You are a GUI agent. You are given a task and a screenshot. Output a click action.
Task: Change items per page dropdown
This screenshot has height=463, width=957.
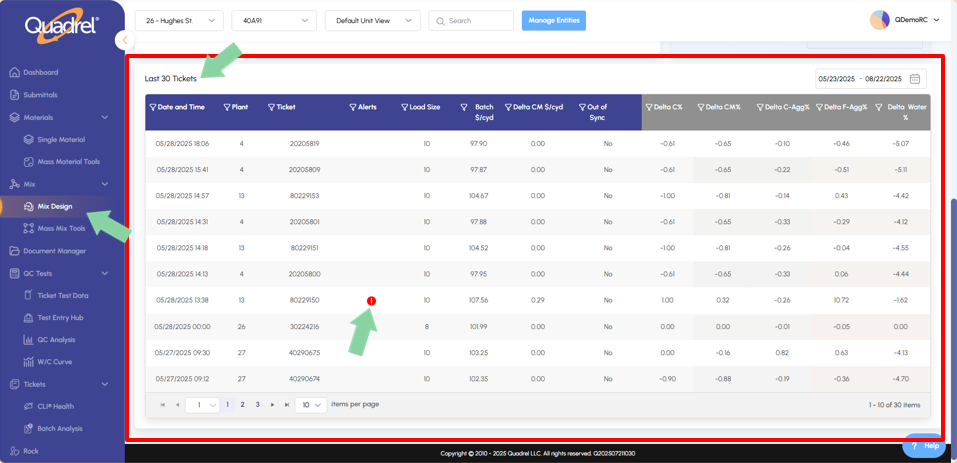(x=310, y=405)
